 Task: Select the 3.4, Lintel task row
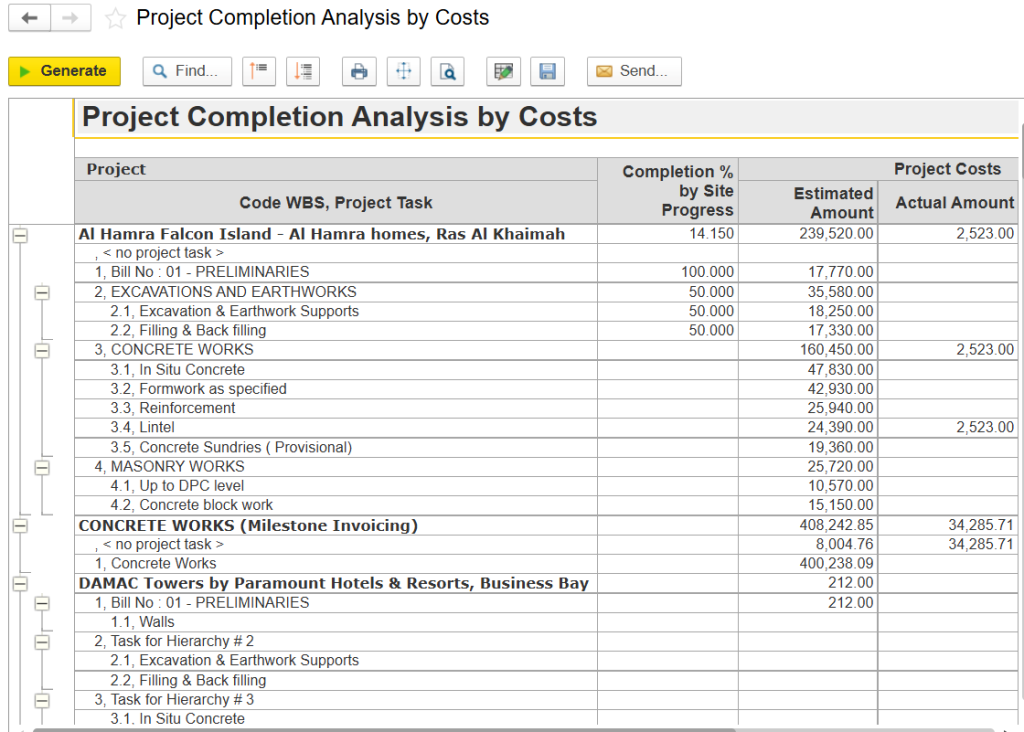click(x=142, y=428)
